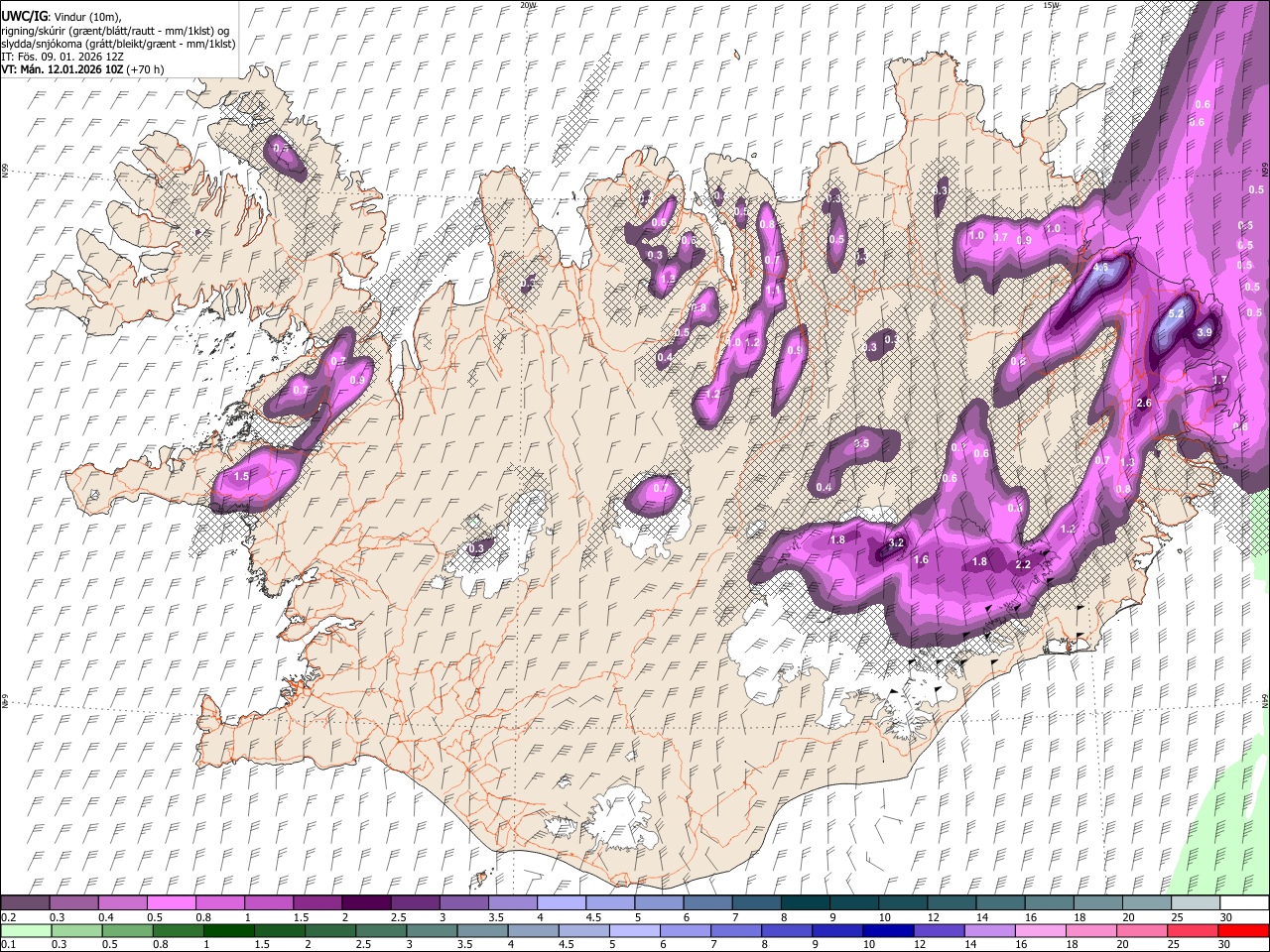
Task: Click the '15W' longitude label at the top
Action: pyautogui.click(x=1050, y=5)
